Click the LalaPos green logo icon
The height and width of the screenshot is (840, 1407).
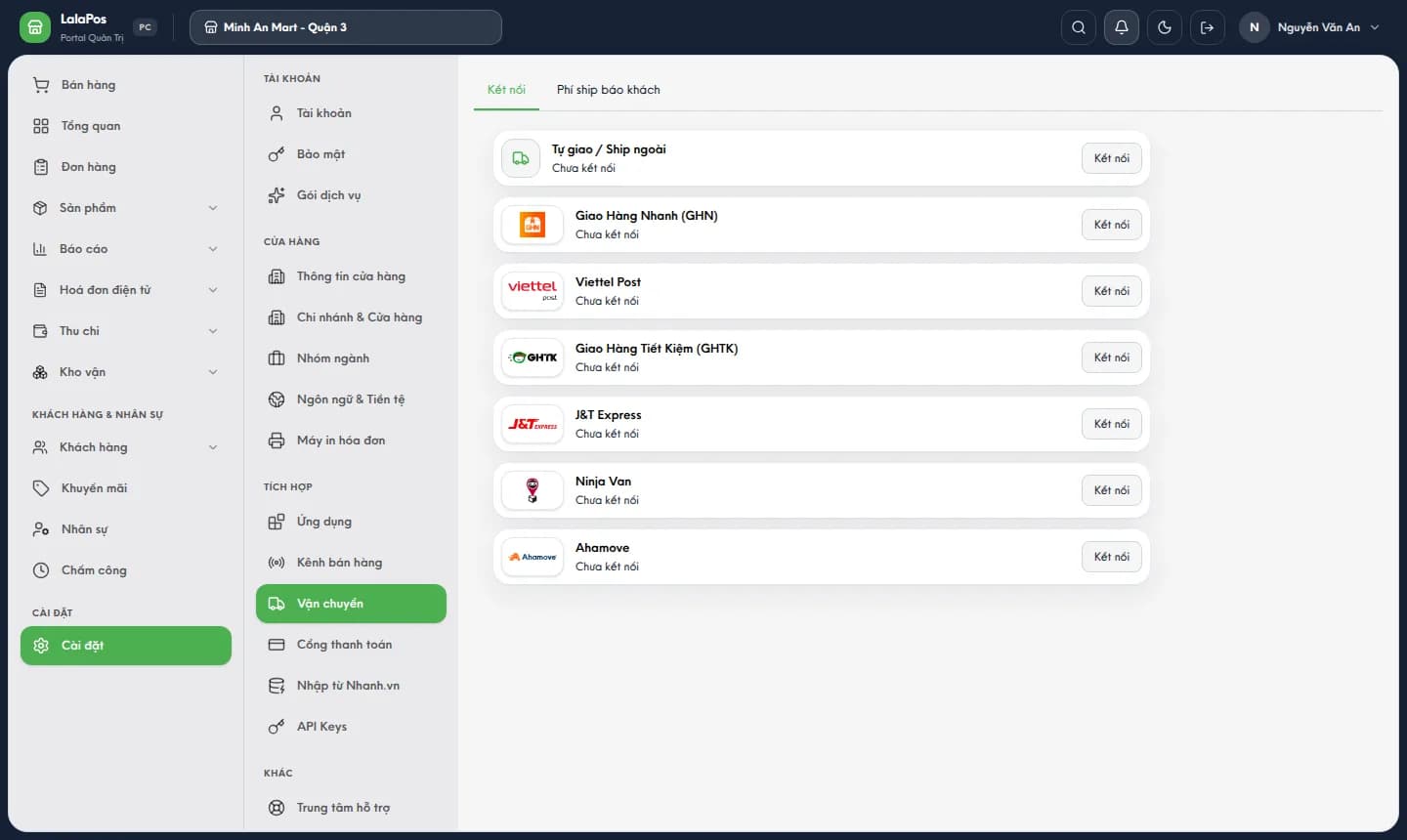(x=34, y=27)
